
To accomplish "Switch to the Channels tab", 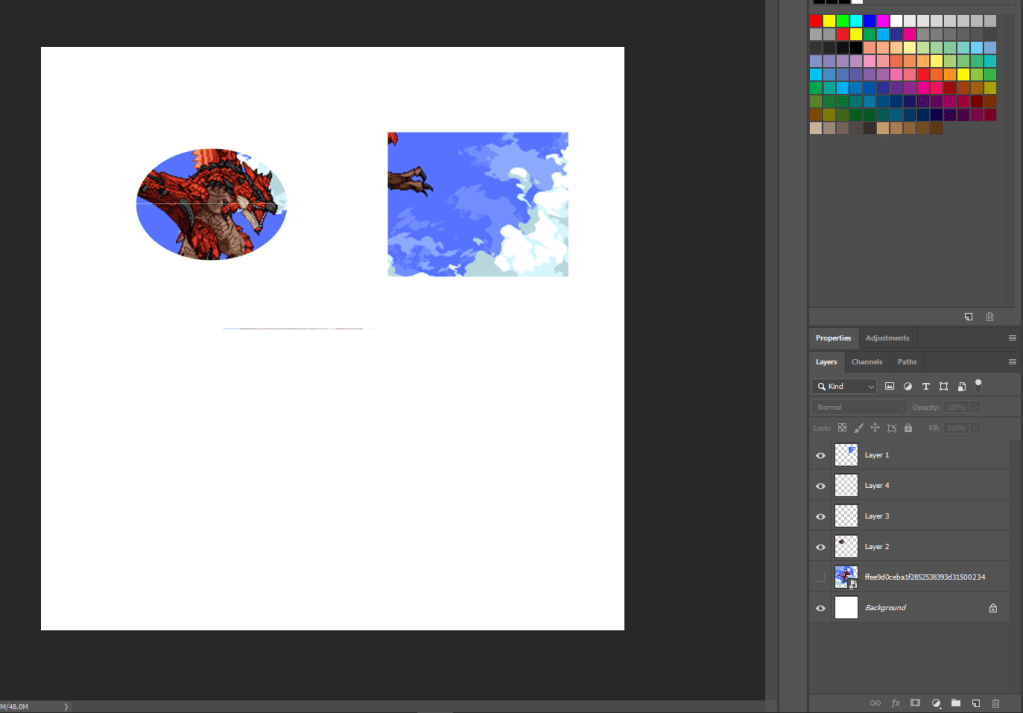I will 867,361.
